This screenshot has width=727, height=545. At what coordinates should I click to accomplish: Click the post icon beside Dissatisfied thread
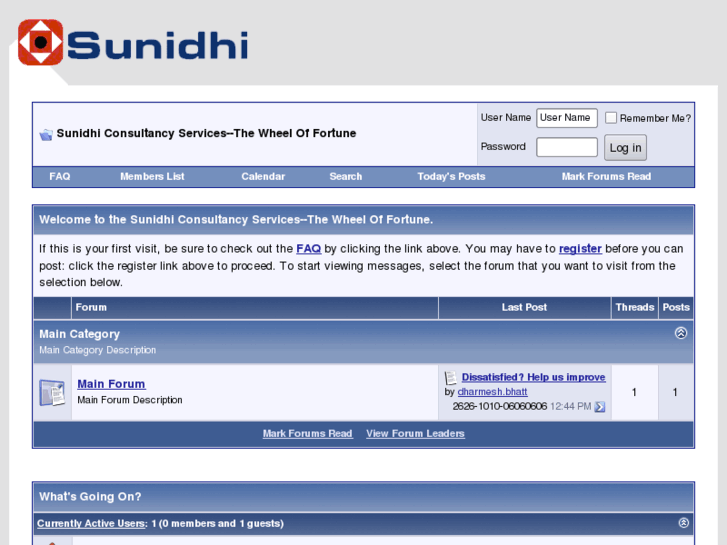[451, 378]
